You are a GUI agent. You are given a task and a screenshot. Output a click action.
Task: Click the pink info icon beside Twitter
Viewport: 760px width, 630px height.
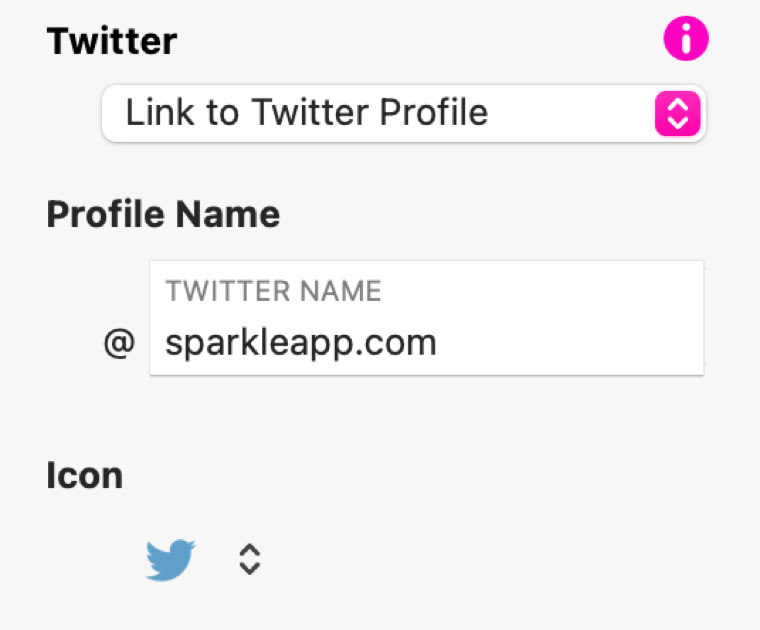coord(685,40)
